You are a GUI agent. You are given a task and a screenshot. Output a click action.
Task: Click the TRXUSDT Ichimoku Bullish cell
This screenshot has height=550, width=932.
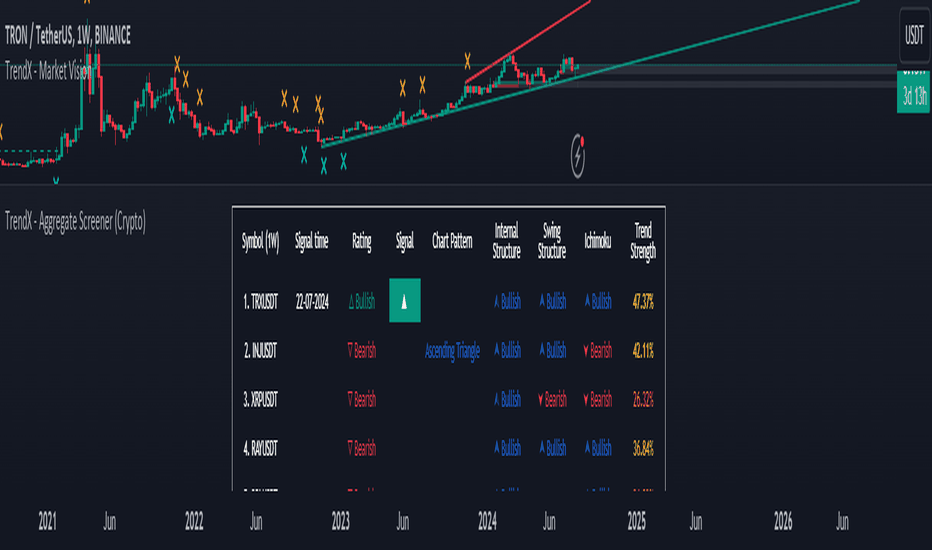pyautogui.click(x=597, y=301)
